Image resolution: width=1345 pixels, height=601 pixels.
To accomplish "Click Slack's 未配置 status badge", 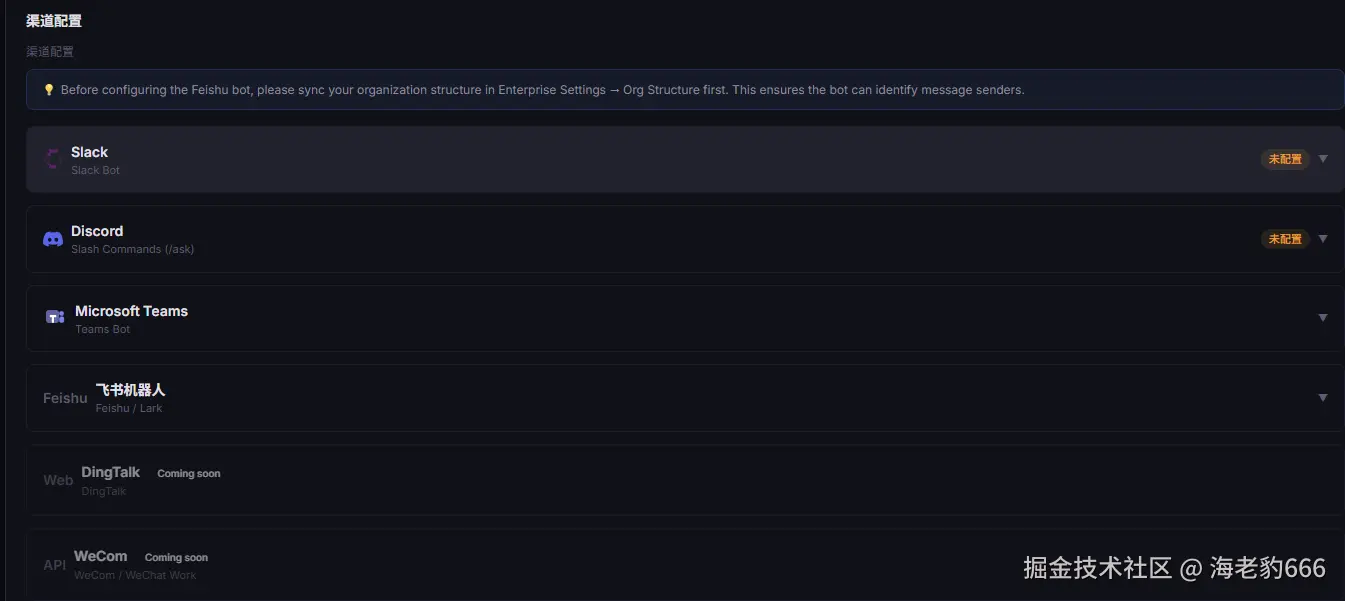I will pos(1285,159).
